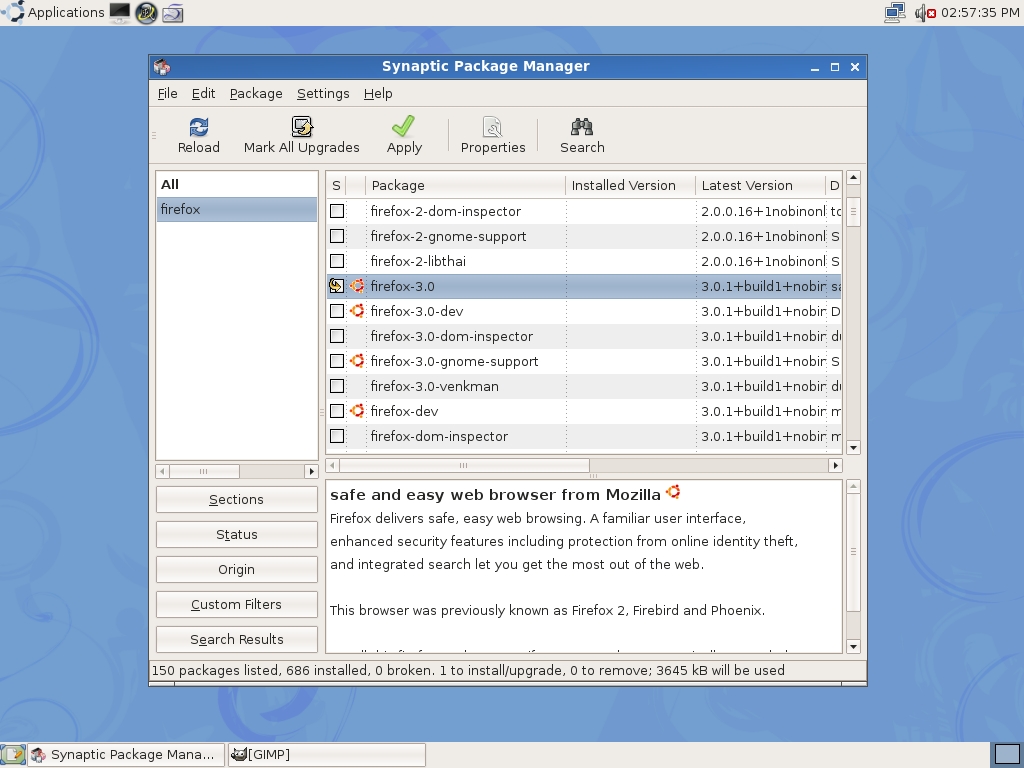Click the Status filter button
1024x768 pixels.
(236, 534)
